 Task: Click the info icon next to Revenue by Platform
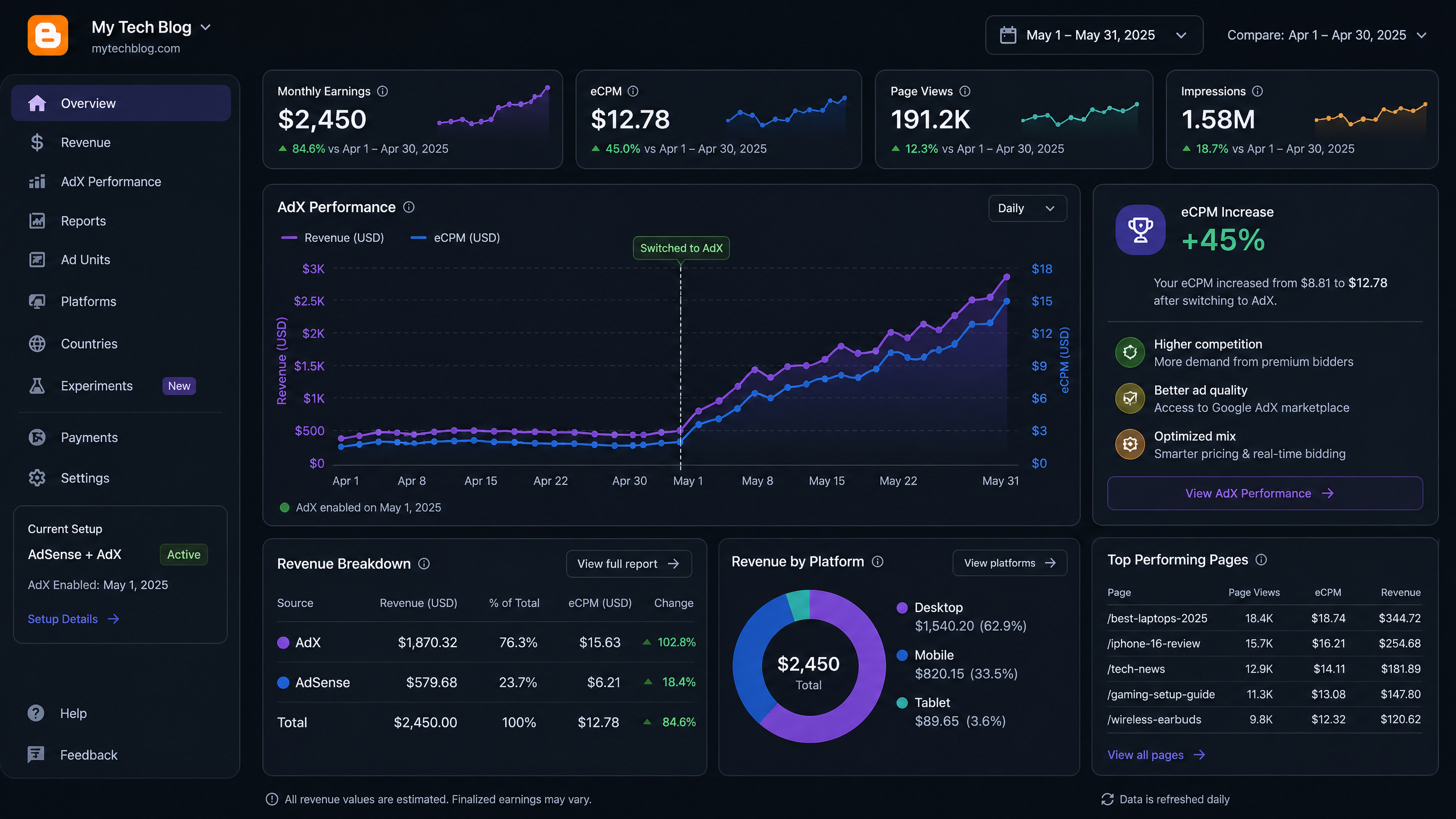coord(878,562)
